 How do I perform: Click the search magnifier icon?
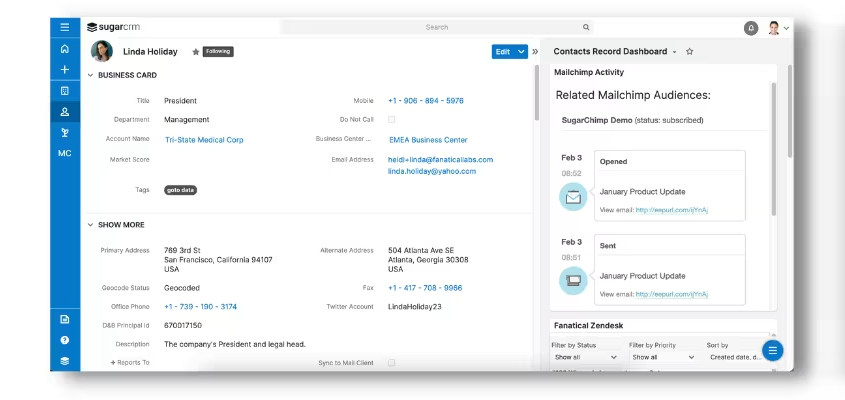pyautogui.click(x=586, y=27)
